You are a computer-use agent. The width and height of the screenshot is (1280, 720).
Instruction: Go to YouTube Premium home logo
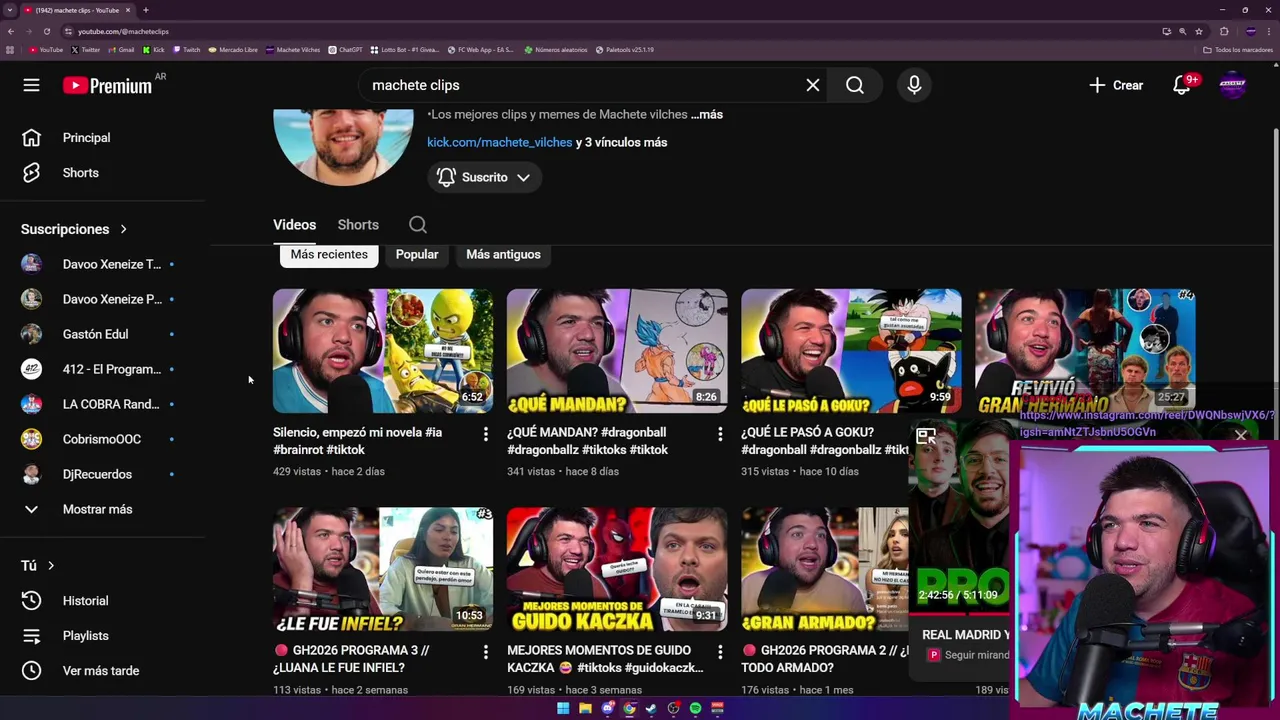[107, 85]
